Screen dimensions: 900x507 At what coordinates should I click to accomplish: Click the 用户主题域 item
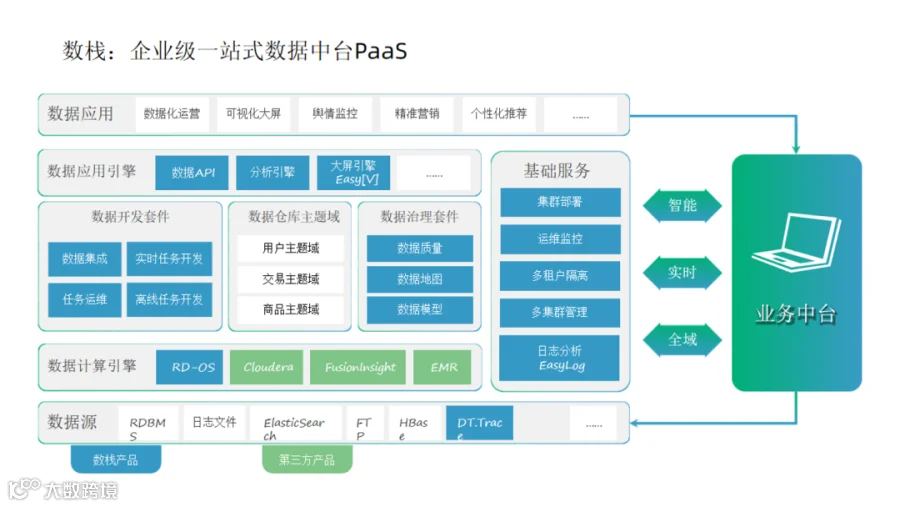coord(290,248)
